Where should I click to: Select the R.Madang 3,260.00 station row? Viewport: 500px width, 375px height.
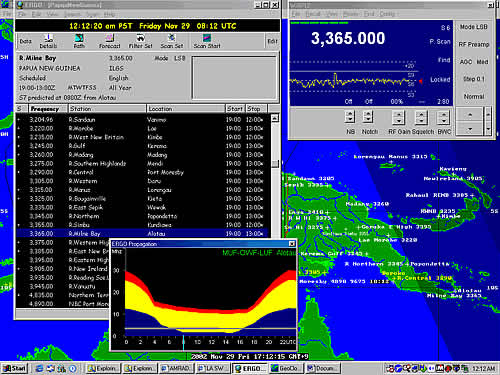coord(143,155)
